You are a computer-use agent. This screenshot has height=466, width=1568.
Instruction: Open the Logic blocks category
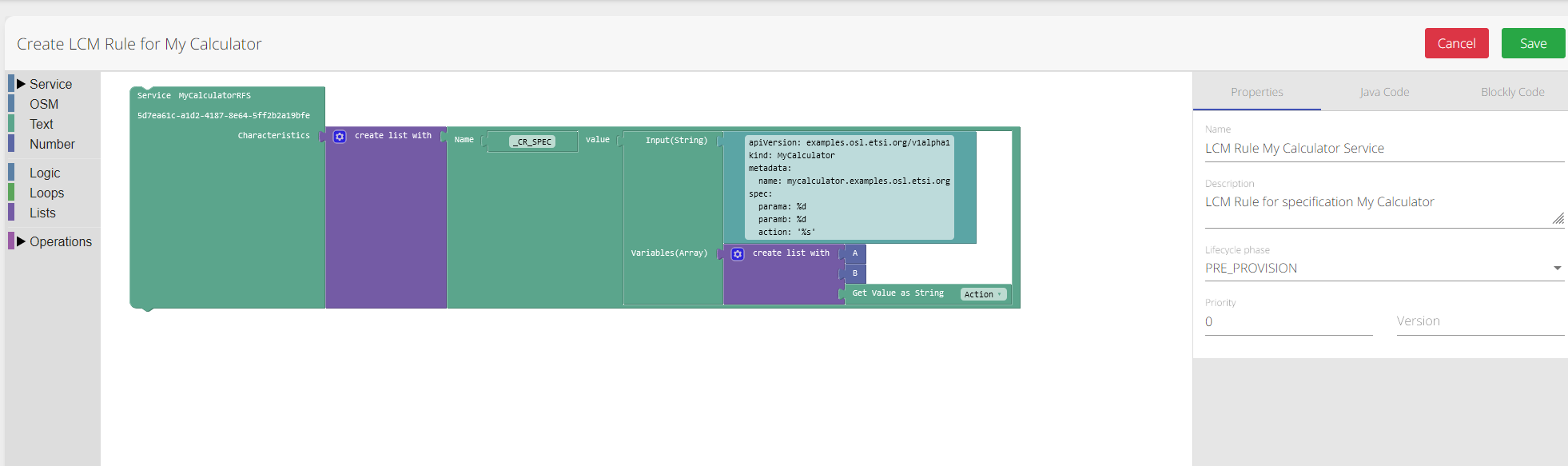(45, 173)
